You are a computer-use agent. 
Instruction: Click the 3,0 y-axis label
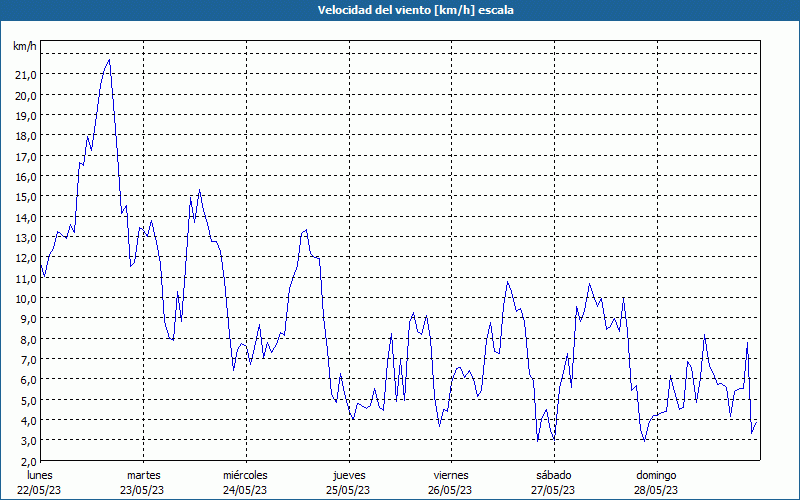pyautogui.click(x=29, y=441)
